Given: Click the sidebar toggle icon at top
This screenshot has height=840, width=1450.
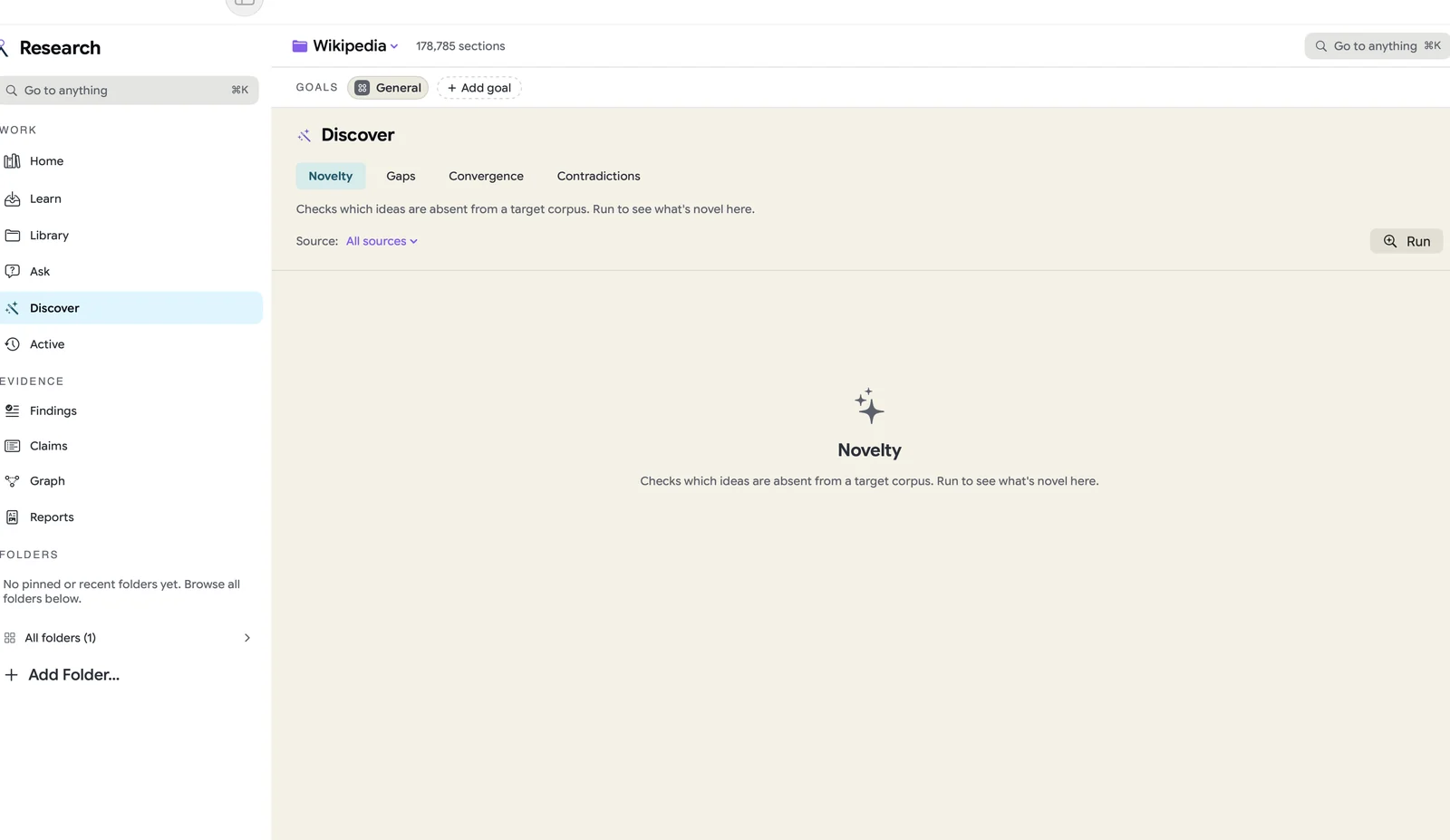Looking at the screenshot, I should pyautogui.click(x=244, y=4).
